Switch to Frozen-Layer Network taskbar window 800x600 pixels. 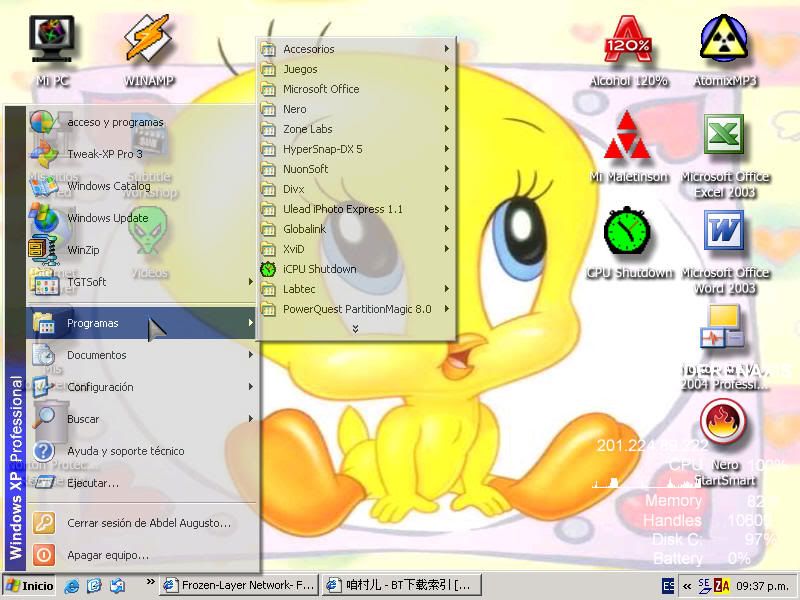239,585
